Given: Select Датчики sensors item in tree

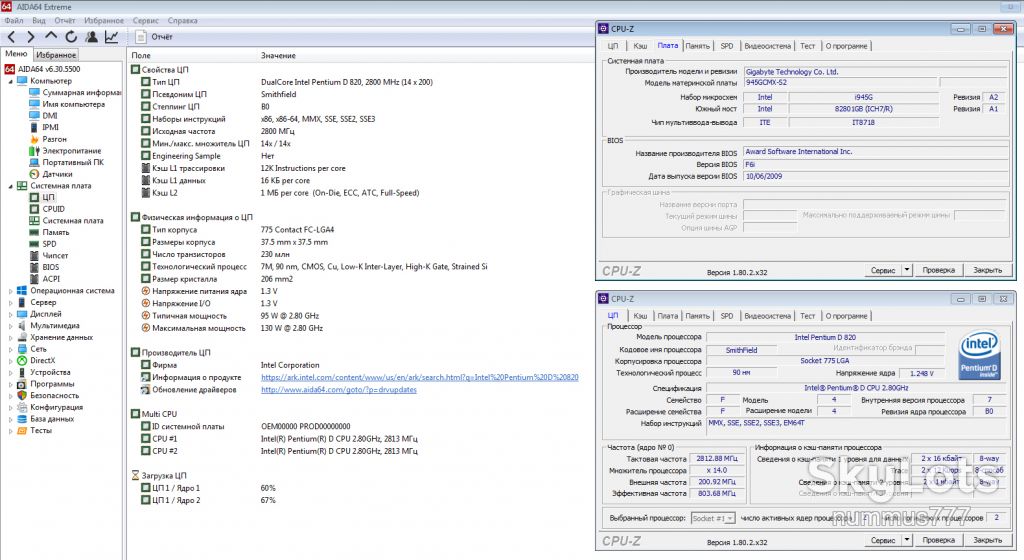Looking at the screenshot, I should coord(57,174).
